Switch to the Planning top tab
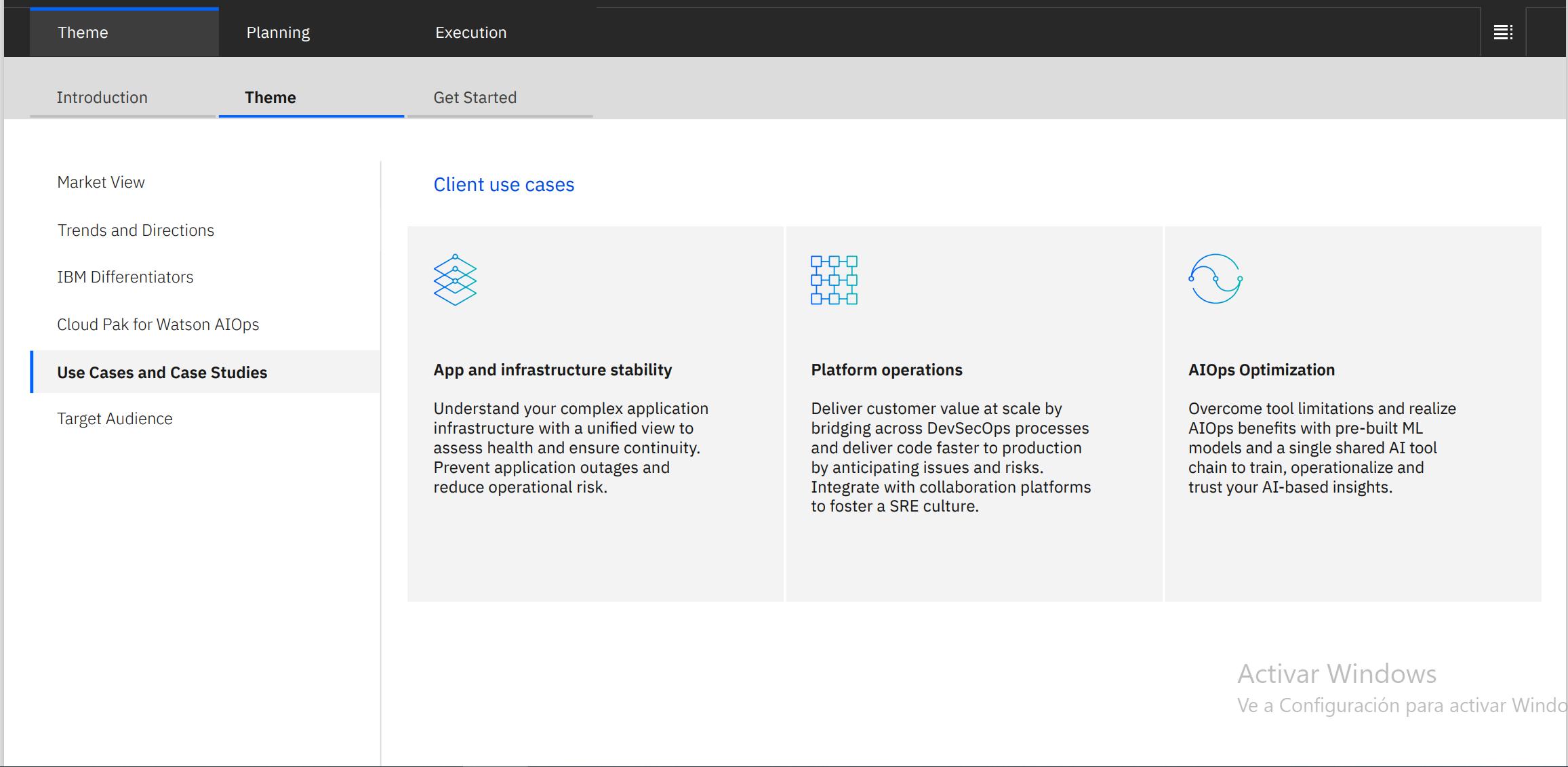The width and height of the screenshot is (1568, 767). 278,33
